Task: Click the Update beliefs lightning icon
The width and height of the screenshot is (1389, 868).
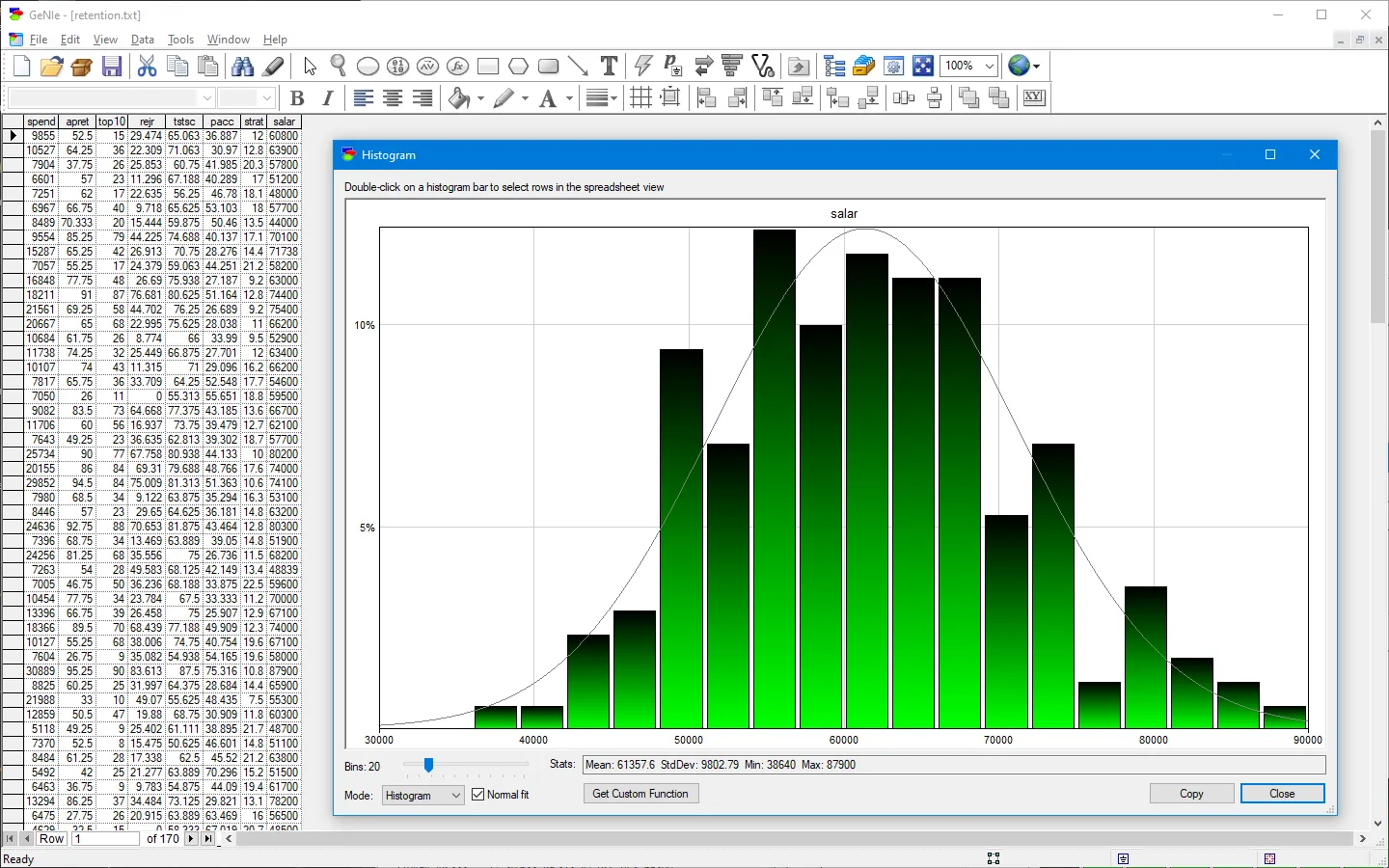Action: click(643, 67)
